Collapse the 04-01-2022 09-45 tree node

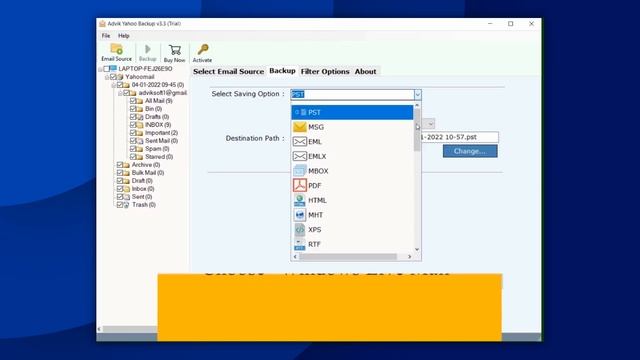[x=113, y=85]
